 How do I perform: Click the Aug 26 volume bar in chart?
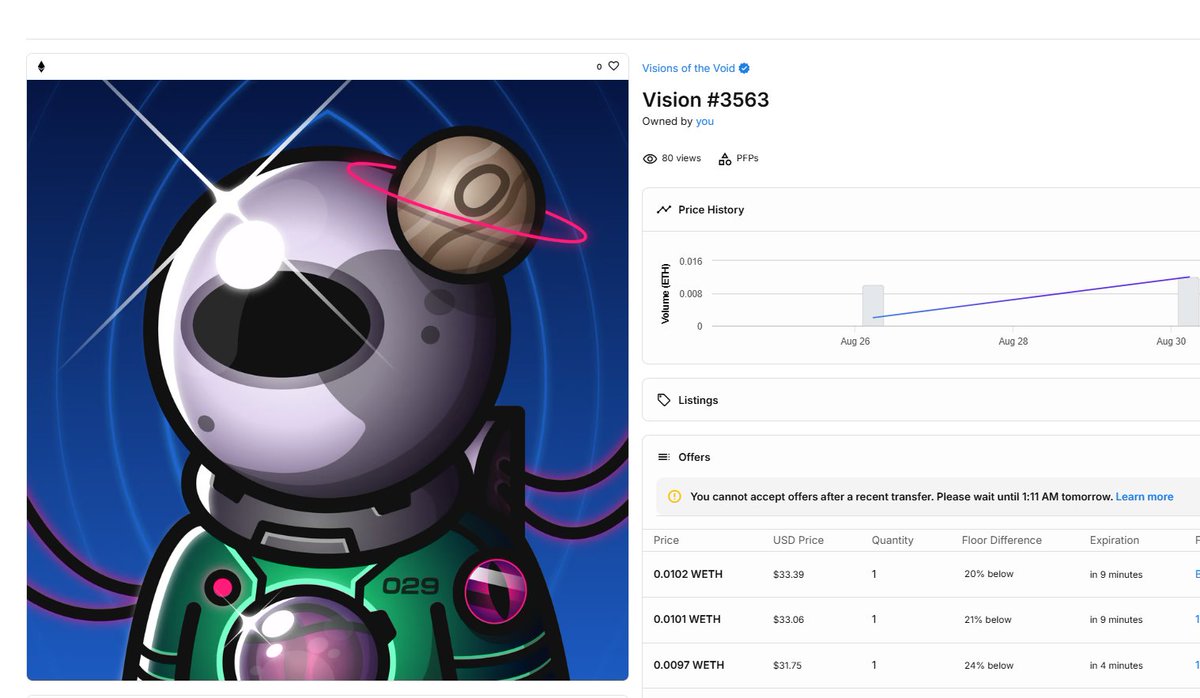[x=873, y=306]
